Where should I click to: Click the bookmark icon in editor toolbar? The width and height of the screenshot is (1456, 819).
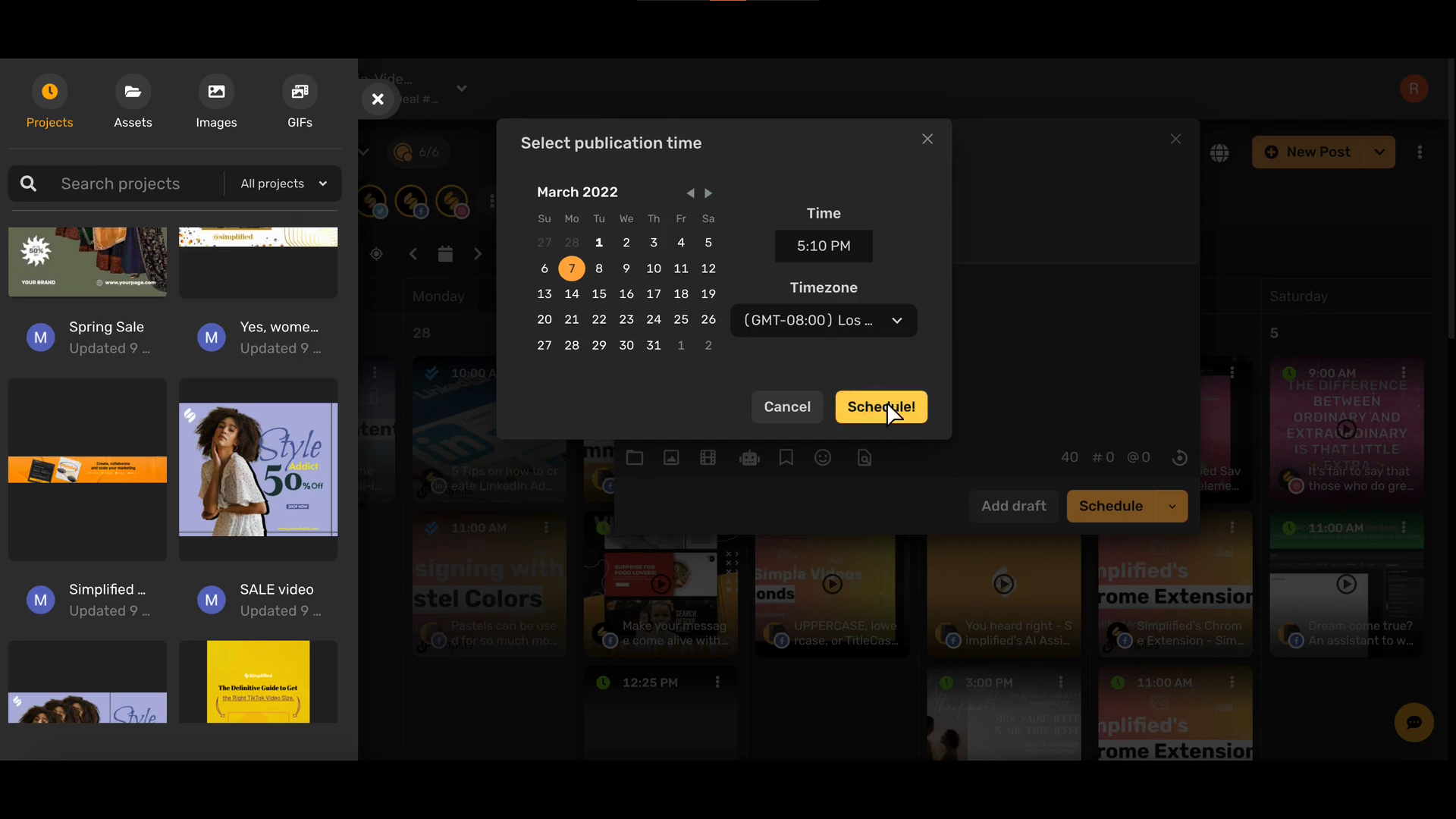coord(786,457)
